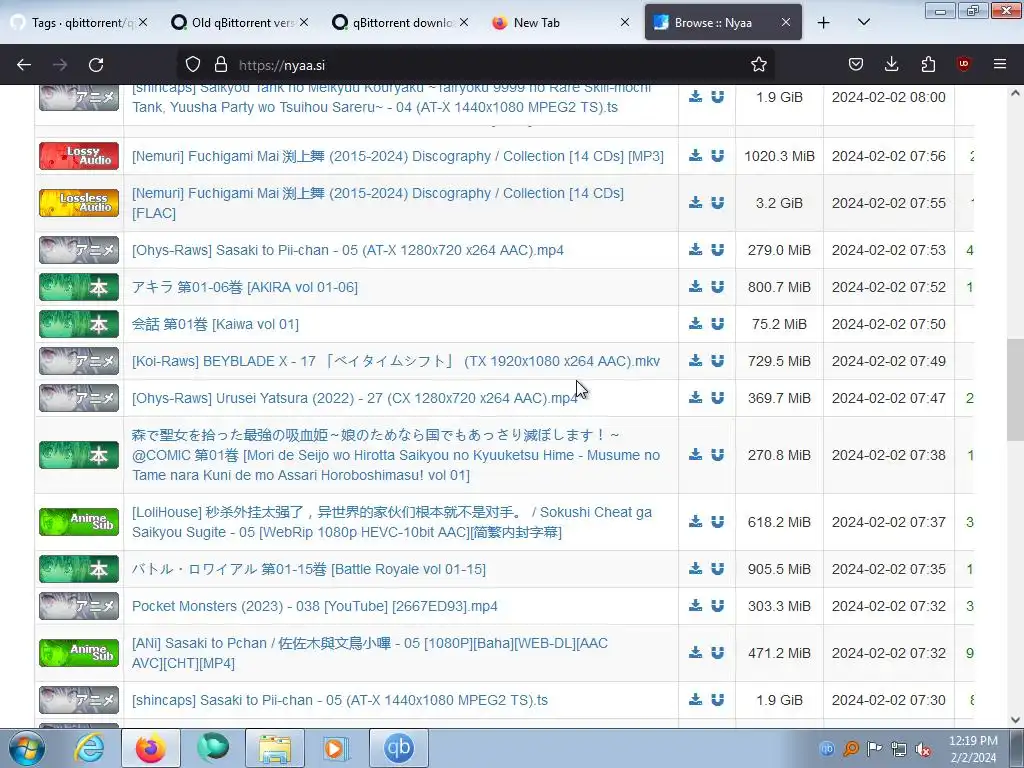Screen dimensions: 1024x768
Task: Open magnet link for Ohys-Raws Sasaki to Pii-chan
Action: tap(717, 249)
